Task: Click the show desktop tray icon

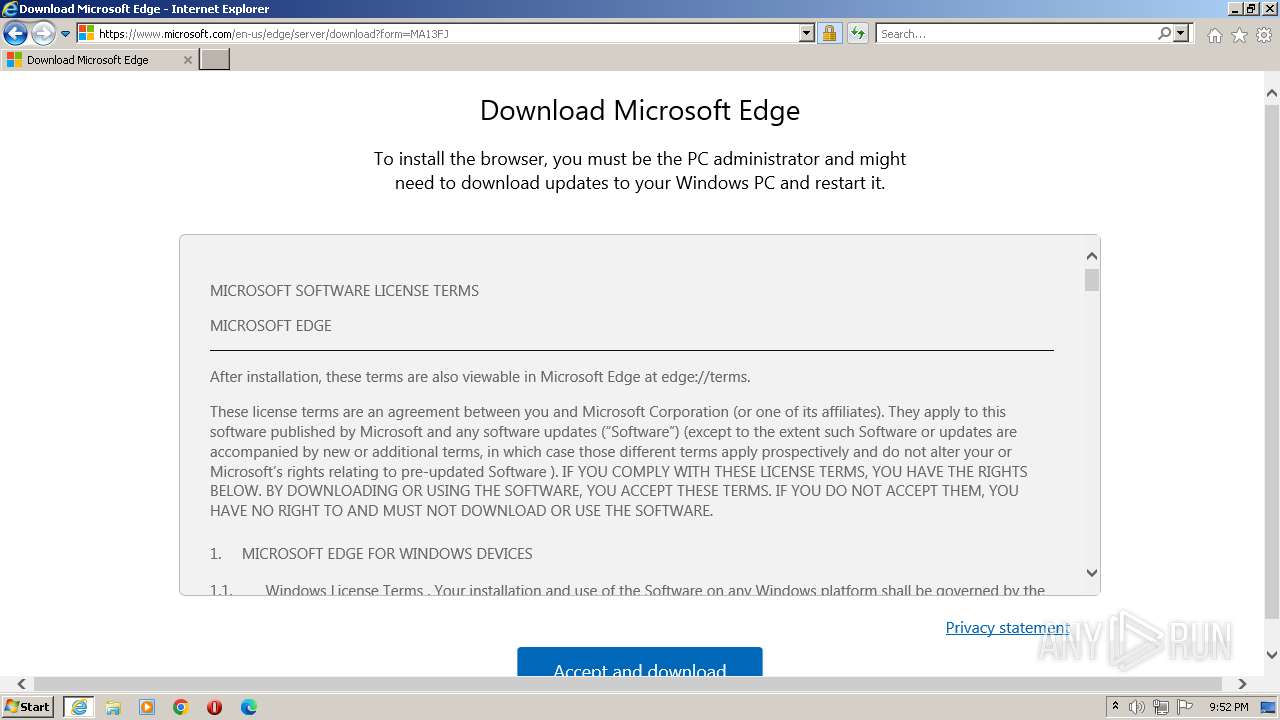Action: click(x=1269, y=707)
